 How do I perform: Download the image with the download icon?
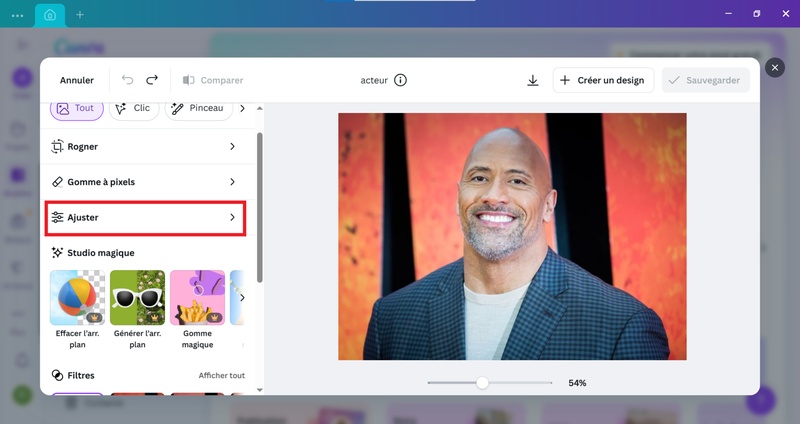click(533, 80)
